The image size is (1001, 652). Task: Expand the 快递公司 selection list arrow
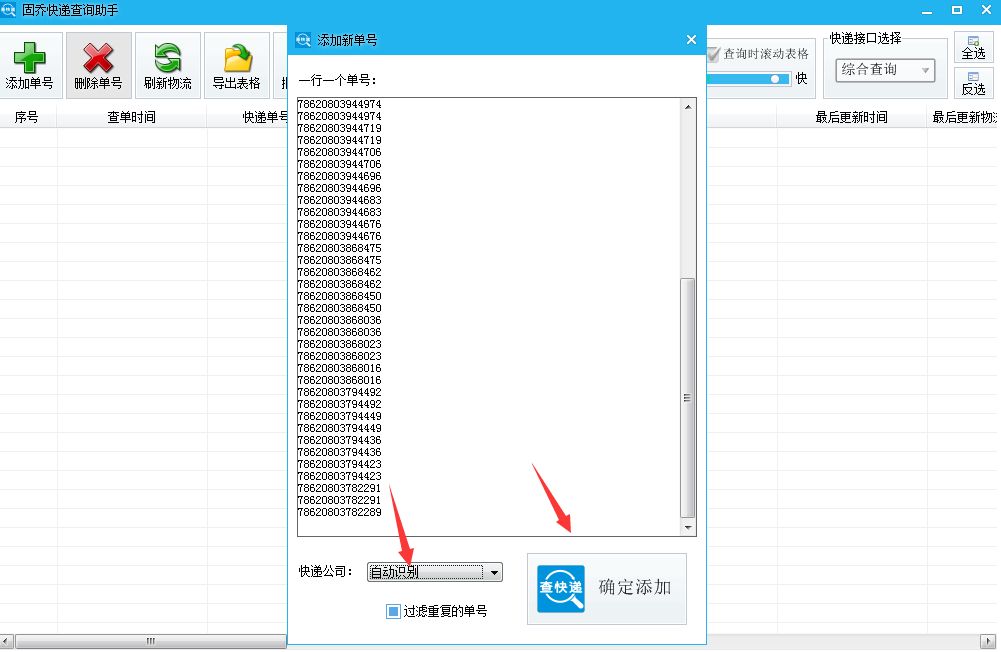[x=494, y=572]
